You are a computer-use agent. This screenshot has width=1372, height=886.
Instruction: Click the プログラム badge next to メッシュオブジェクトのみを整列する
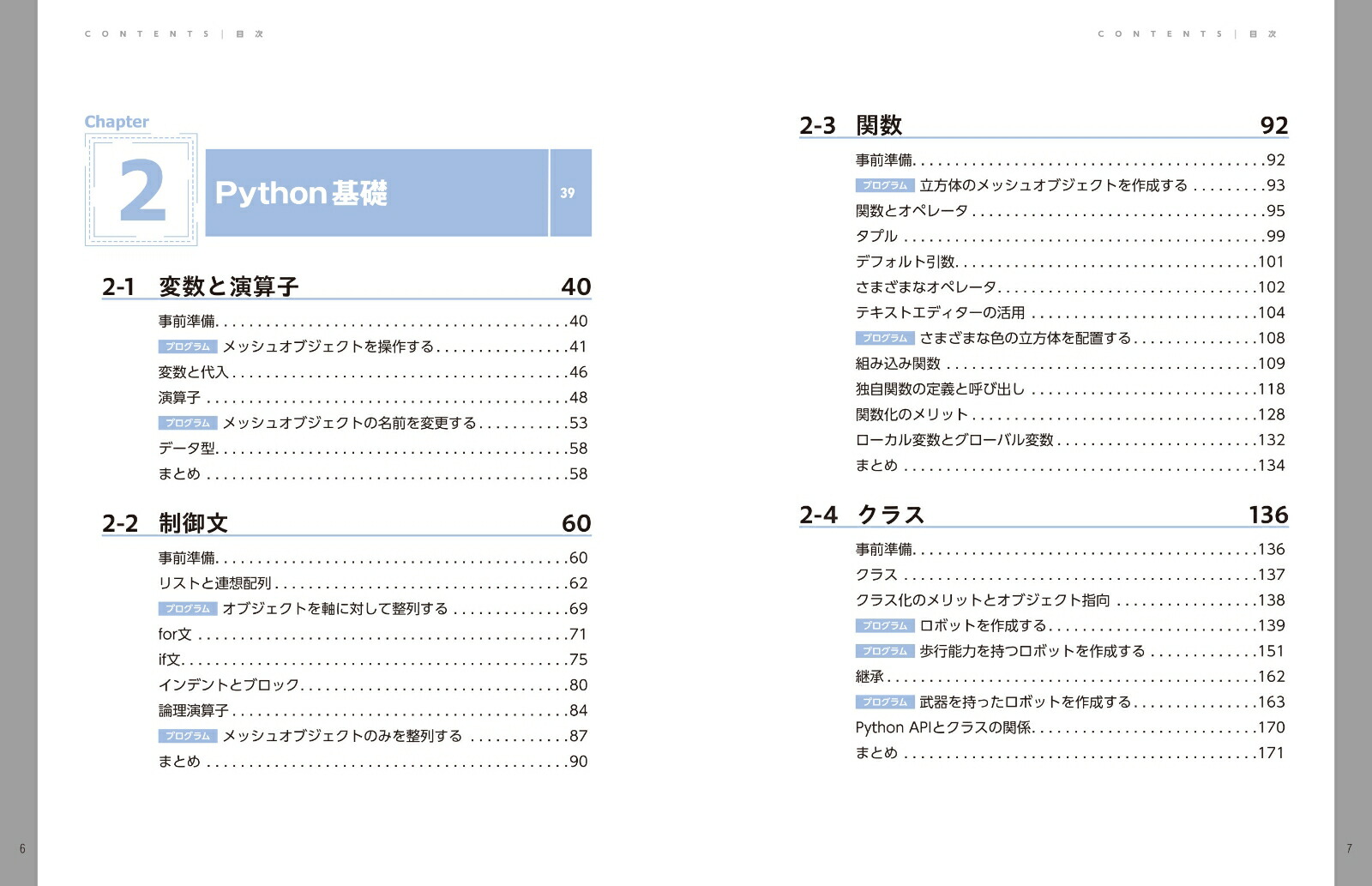coord(190,735)
